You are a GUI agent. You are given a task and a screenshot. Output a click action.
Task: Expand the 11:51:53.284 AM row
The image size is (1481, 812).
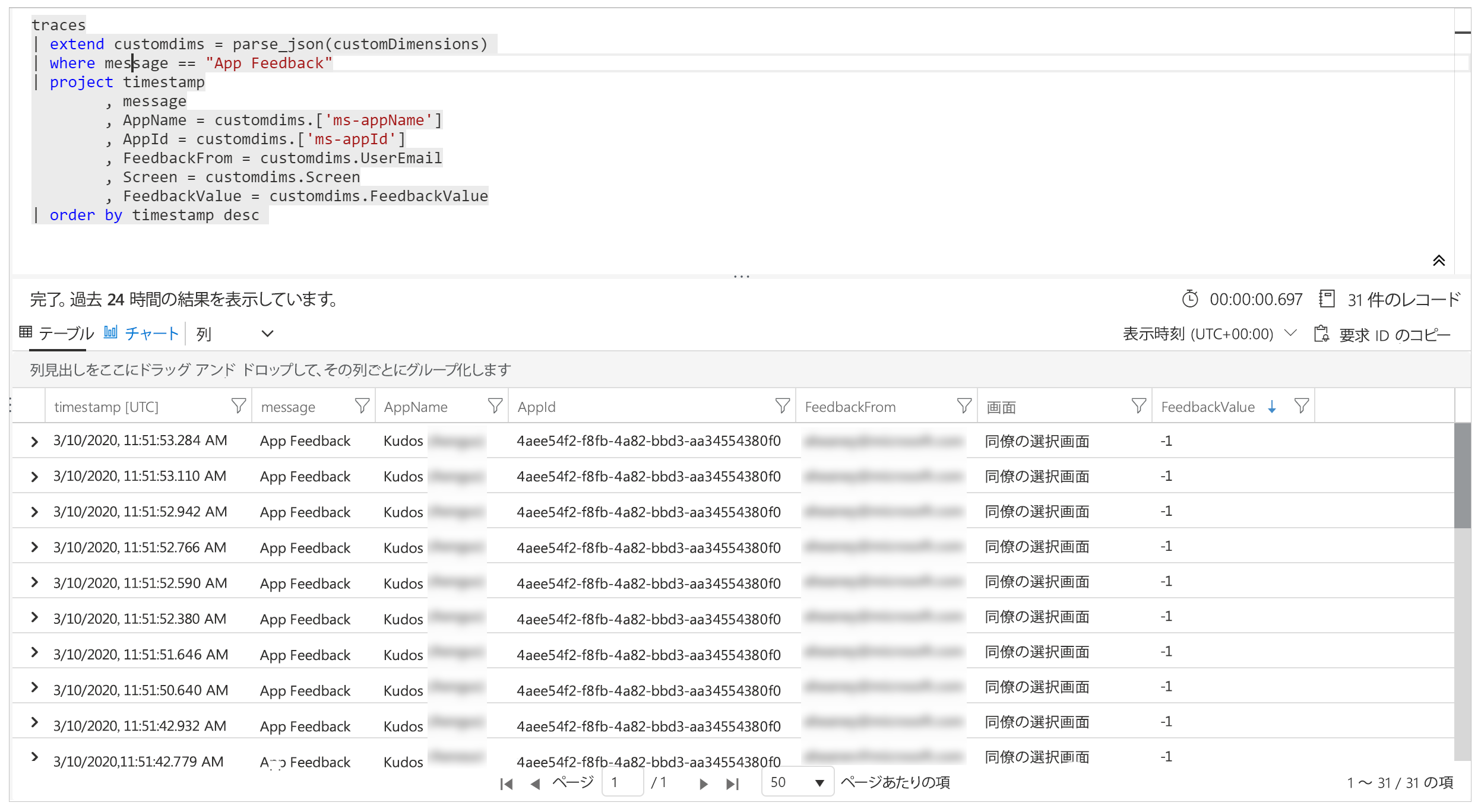pos(34,442)
